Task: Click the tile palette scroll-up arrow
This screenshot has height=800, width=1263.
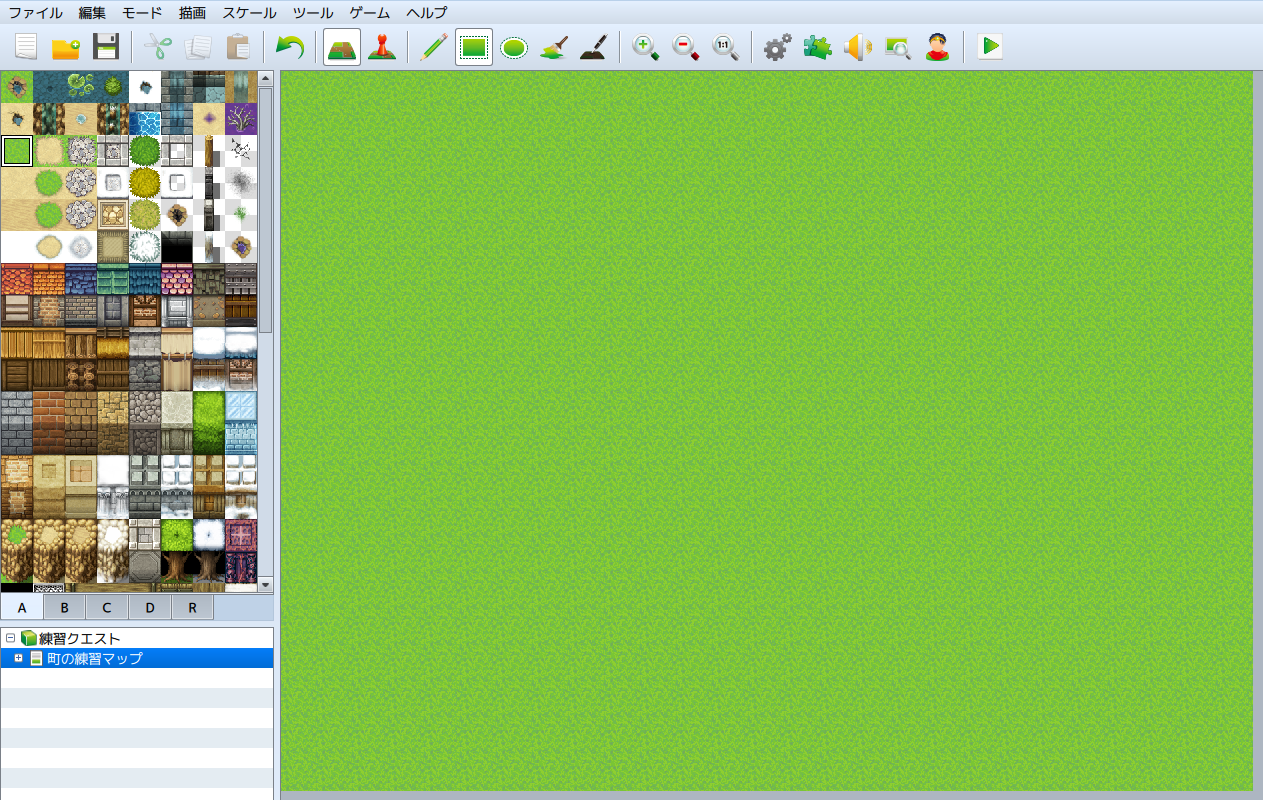Action: coord(266,78)
